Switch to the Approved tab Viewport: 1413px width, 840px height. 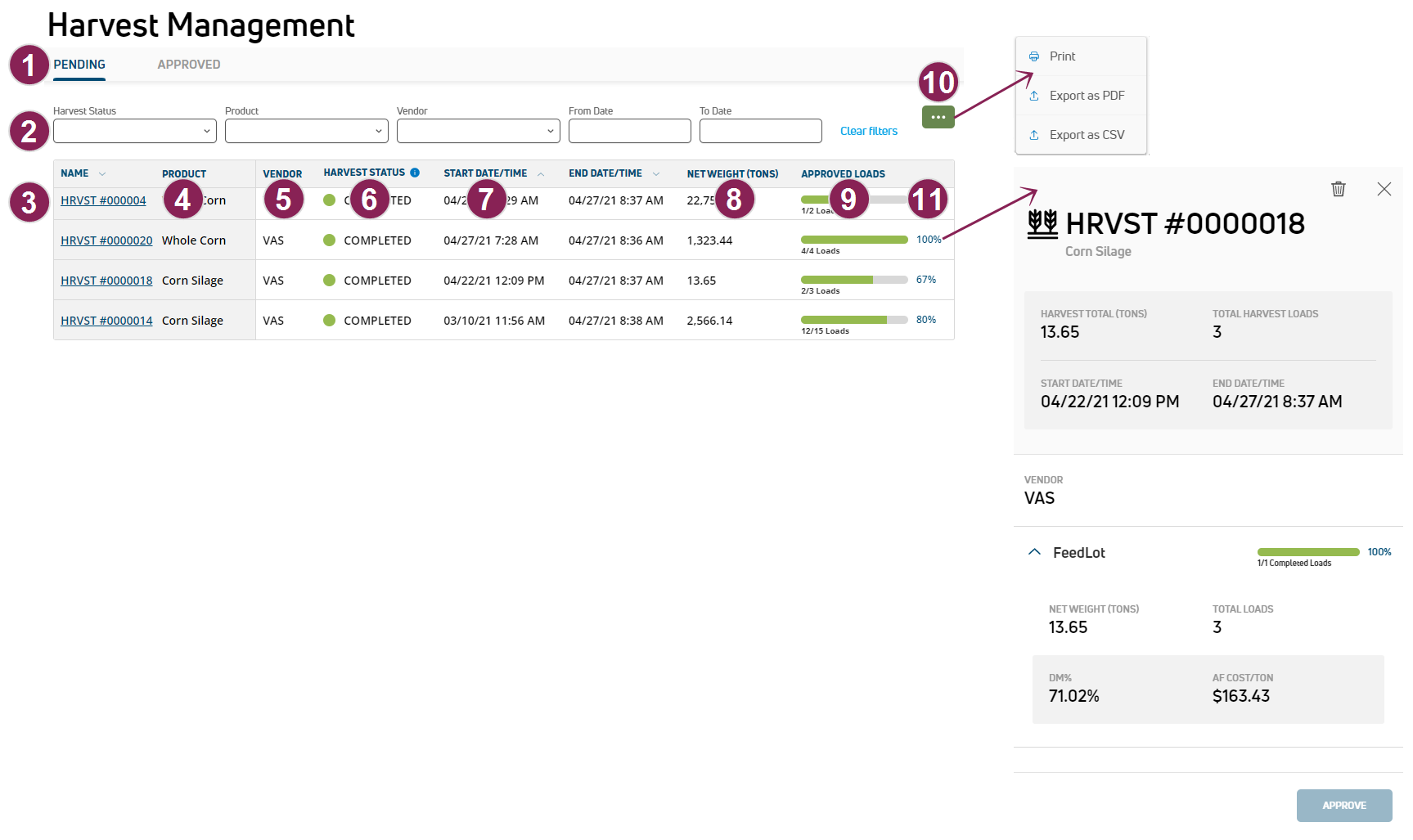point(189,65)
